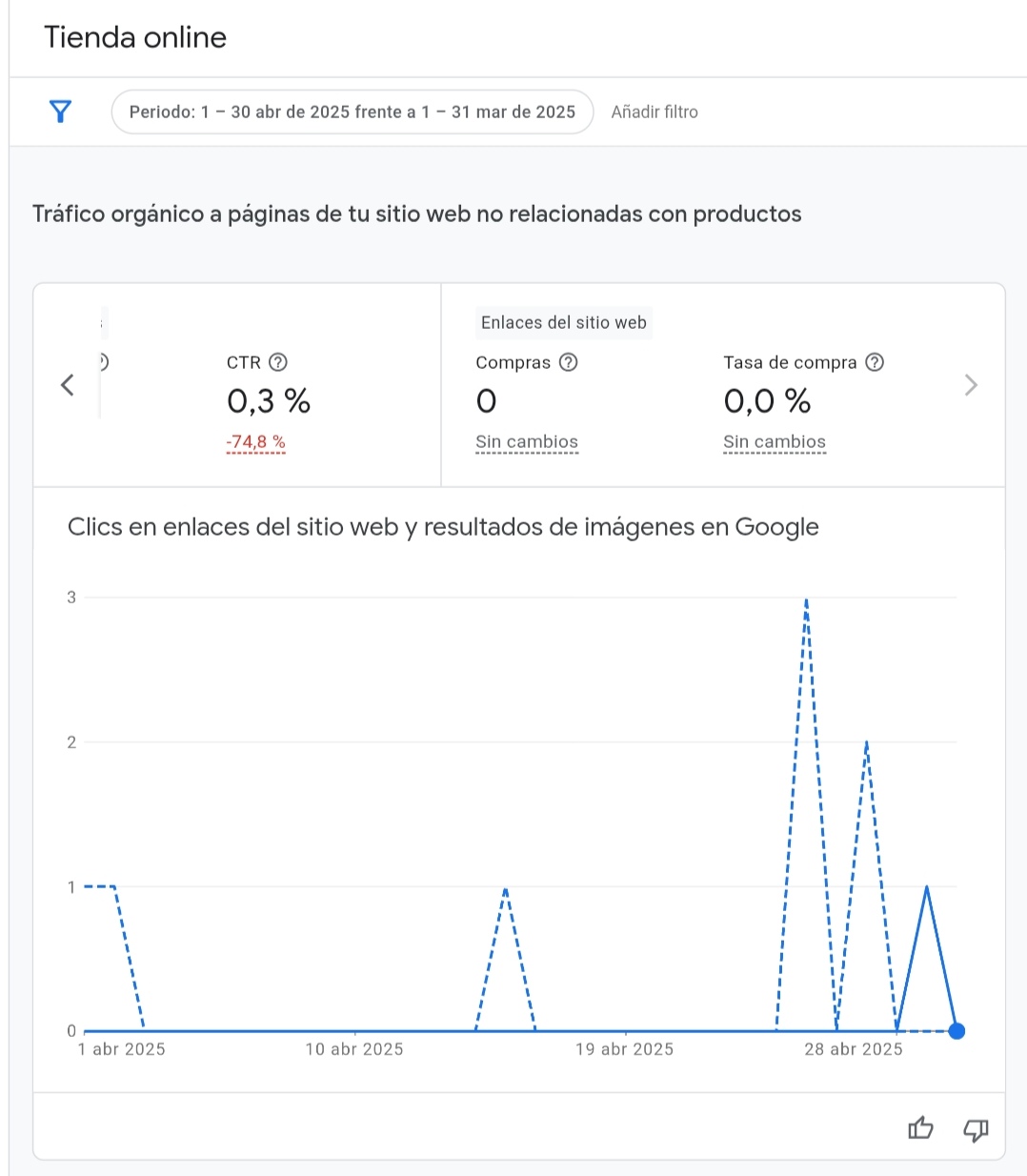Screen dimensions: 1027x1176
Task: Click the thumbs down feedback icon
Action: [x=976, y=1129]
